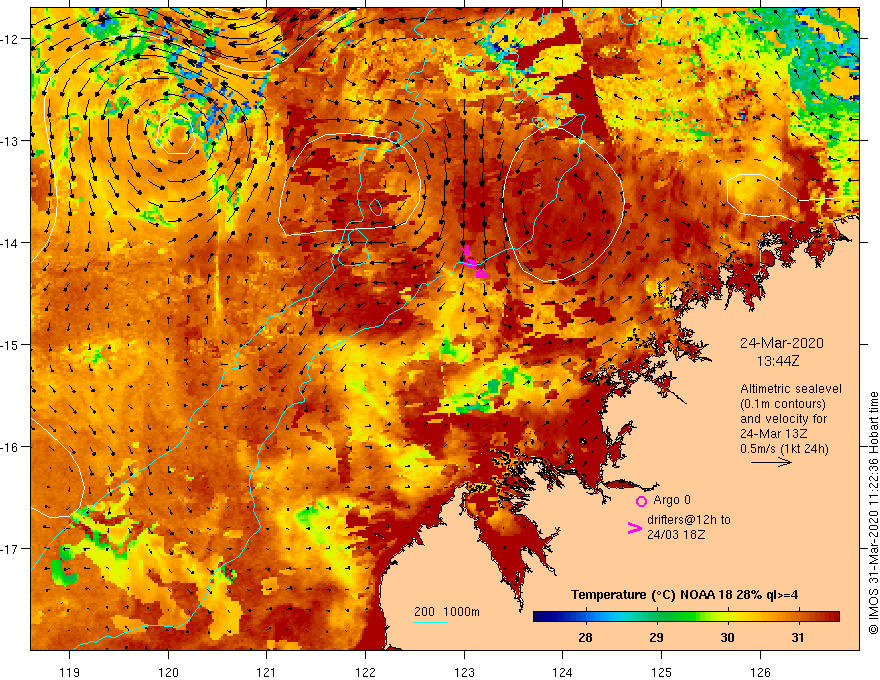
Task: Click the longitude axis label 125
Action: click(x=661, y=672)
